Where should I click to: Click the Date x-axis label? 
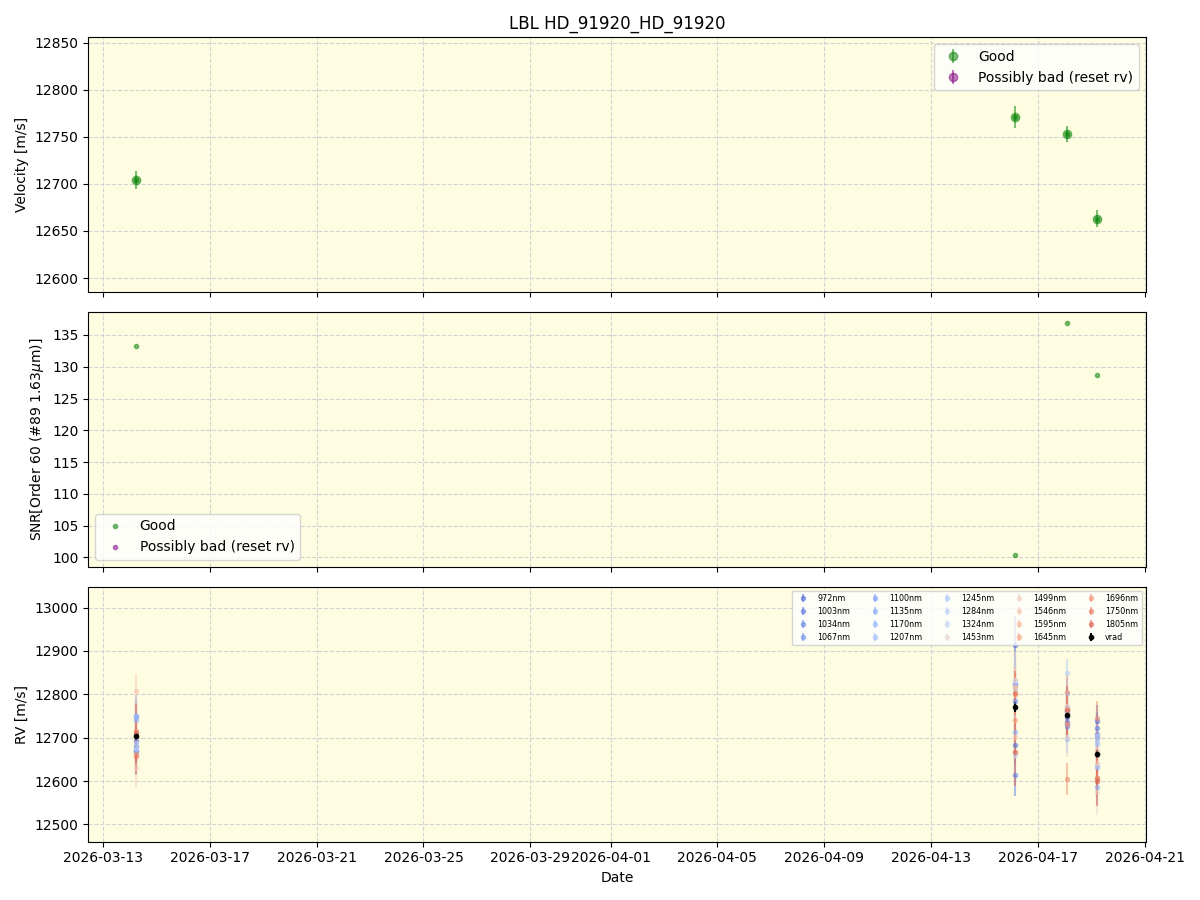tap(617, 877)
